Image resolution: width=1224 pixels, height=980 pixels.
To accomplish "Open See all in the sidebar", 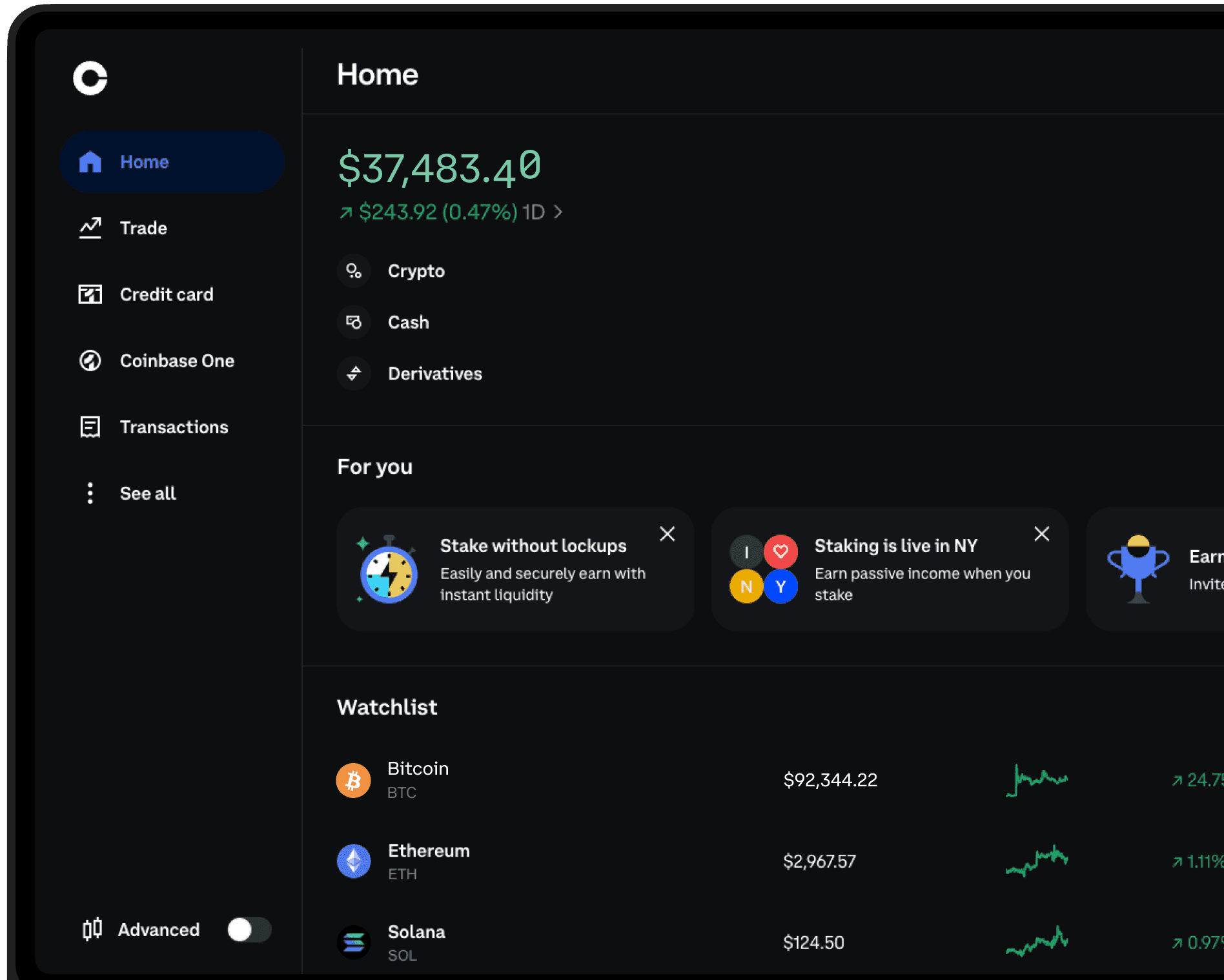I will [x=147, y=493].
